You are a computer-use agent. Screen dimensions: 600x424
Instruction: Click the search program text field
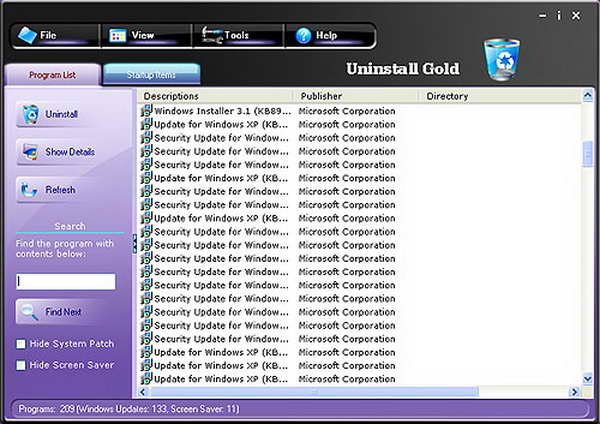pyautogui.click(x=66, y=282)
